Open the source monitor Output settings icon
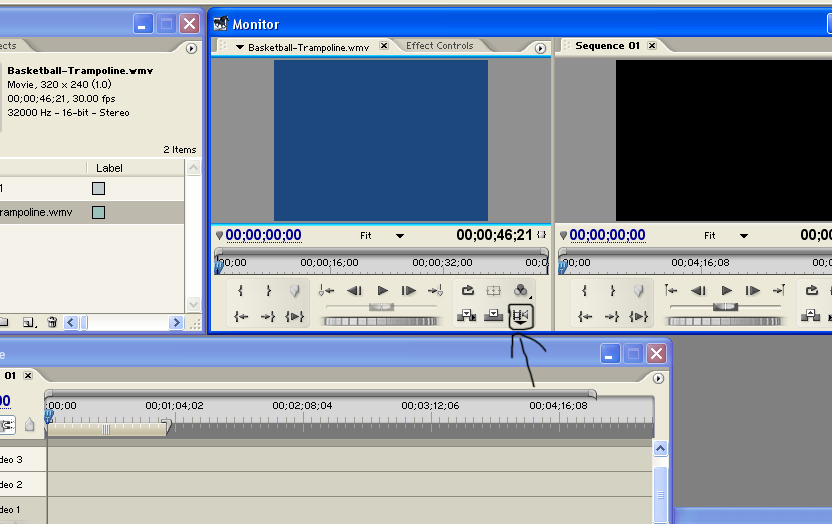The image size is (832, 524). (520, 291)
